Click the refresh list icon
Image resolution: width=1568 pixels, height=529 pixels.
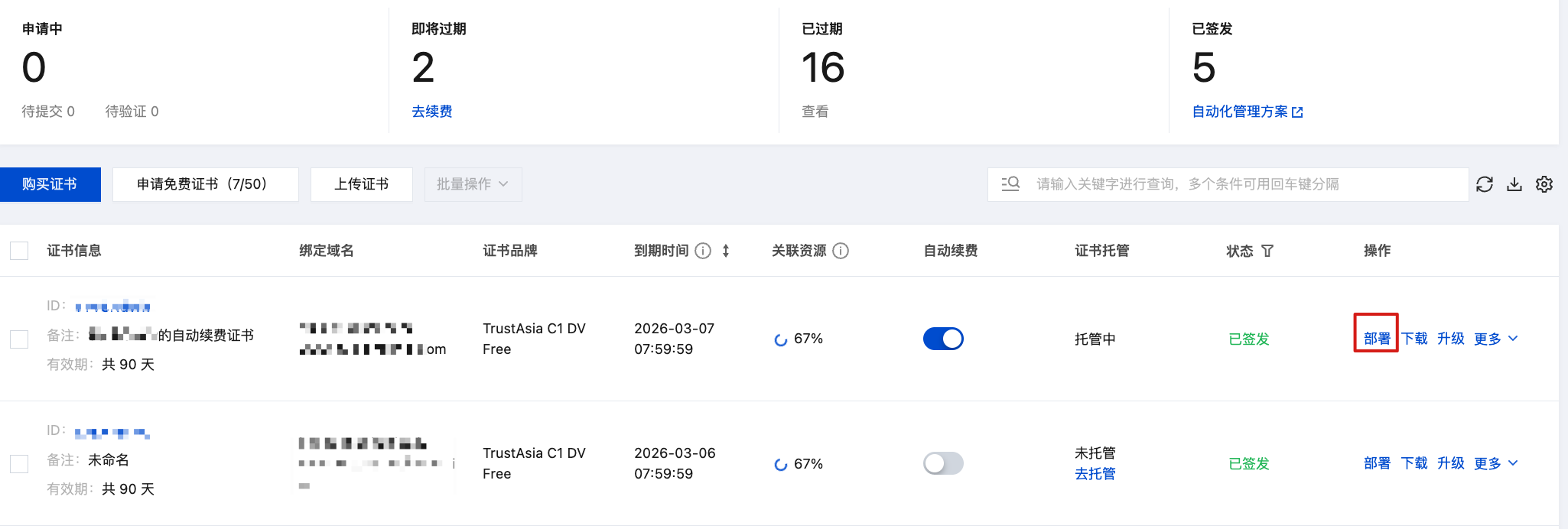tap(1485, 184)
